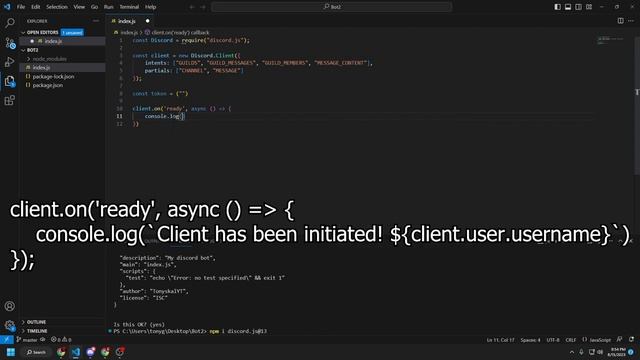Viewport: 640px width, 360px height.
Task: Open Customize Layout in title bar
Action: [x=589, y=7]
